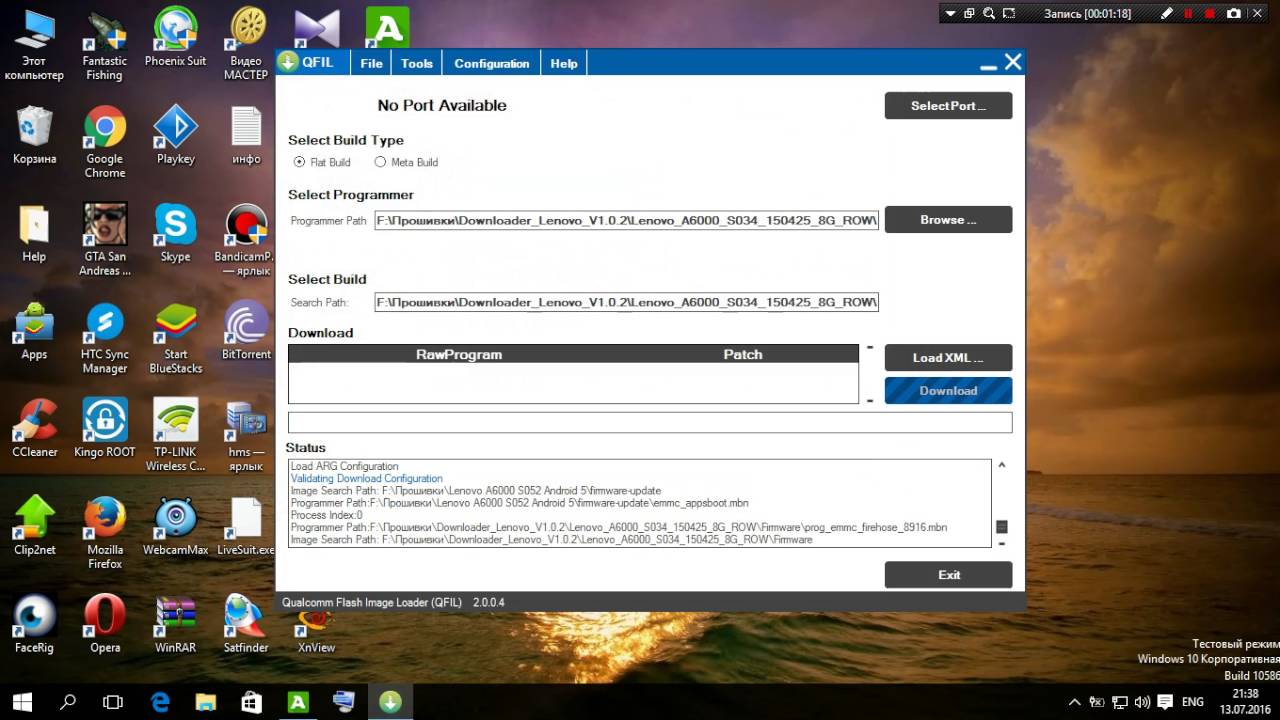Click into the Search Path field
The width and height of the screenshot is (1280, 720).
[x=627, y=302]
